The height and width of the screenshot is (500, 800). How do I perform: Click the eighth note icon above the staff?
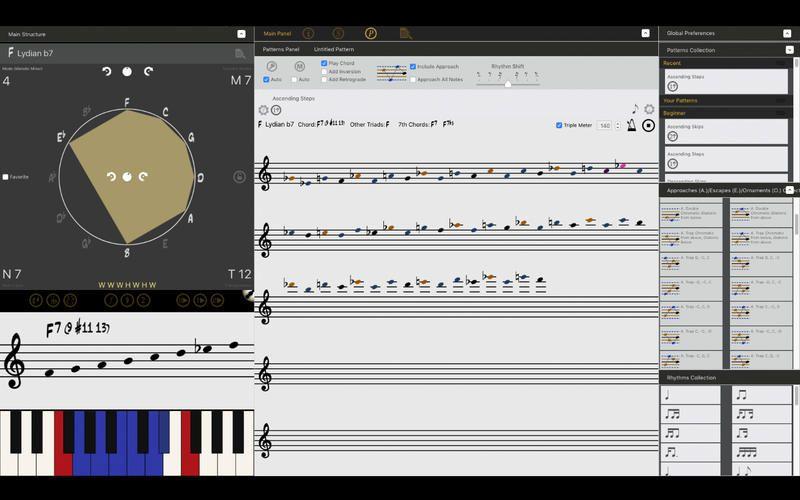634,109
